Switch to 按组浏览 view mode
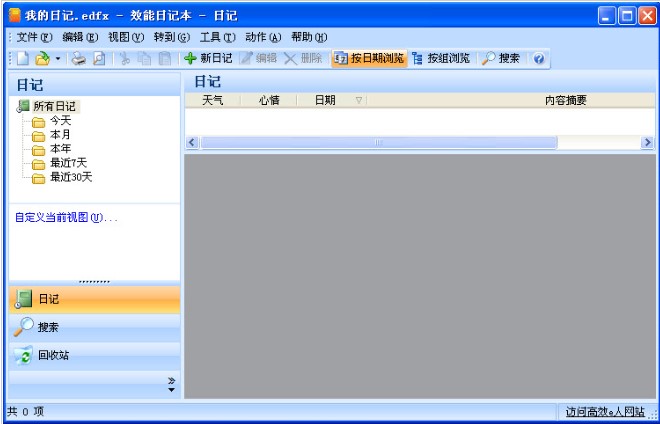 coord(441,59)
